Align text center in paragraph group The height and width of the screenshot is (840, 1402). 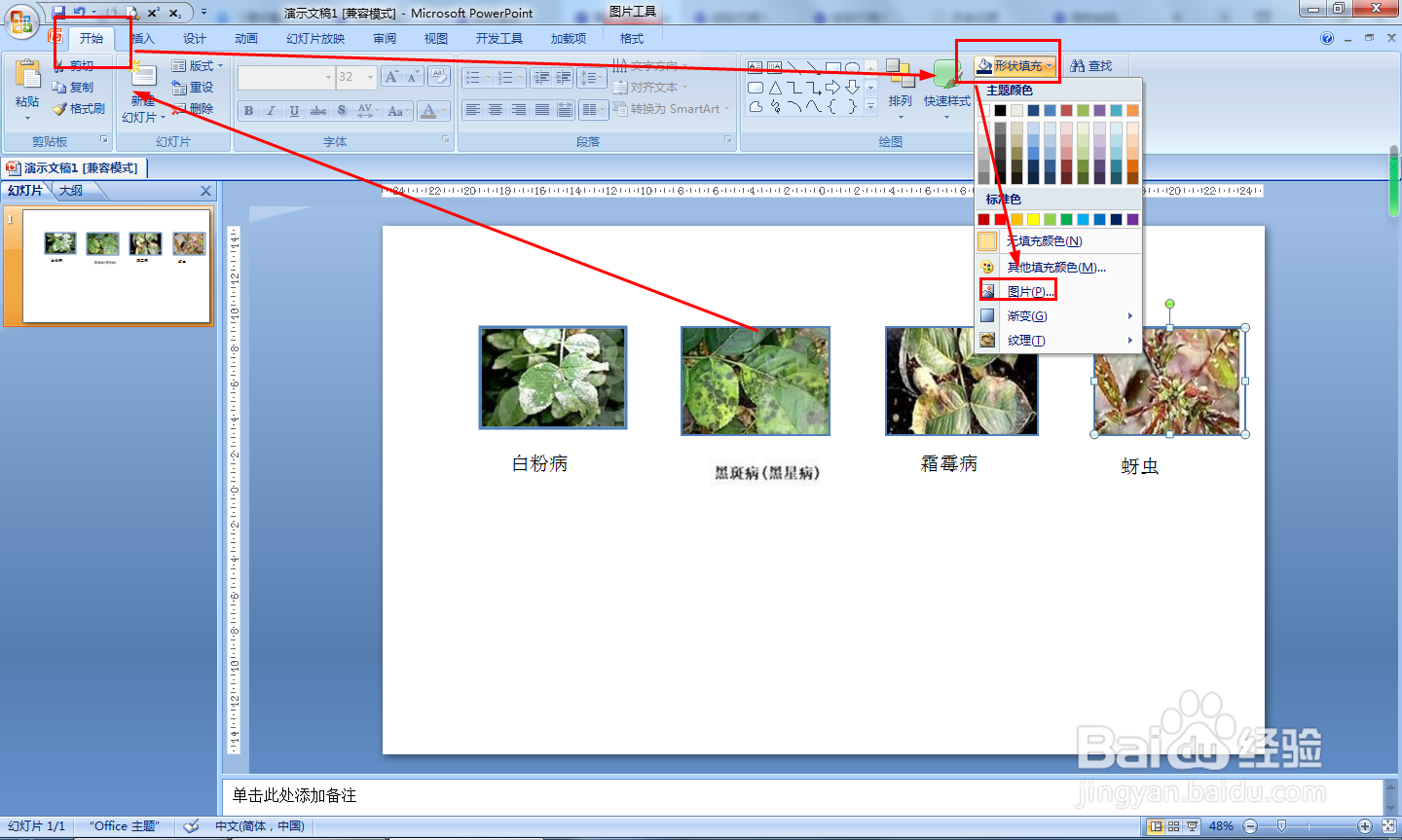[496, 110]
